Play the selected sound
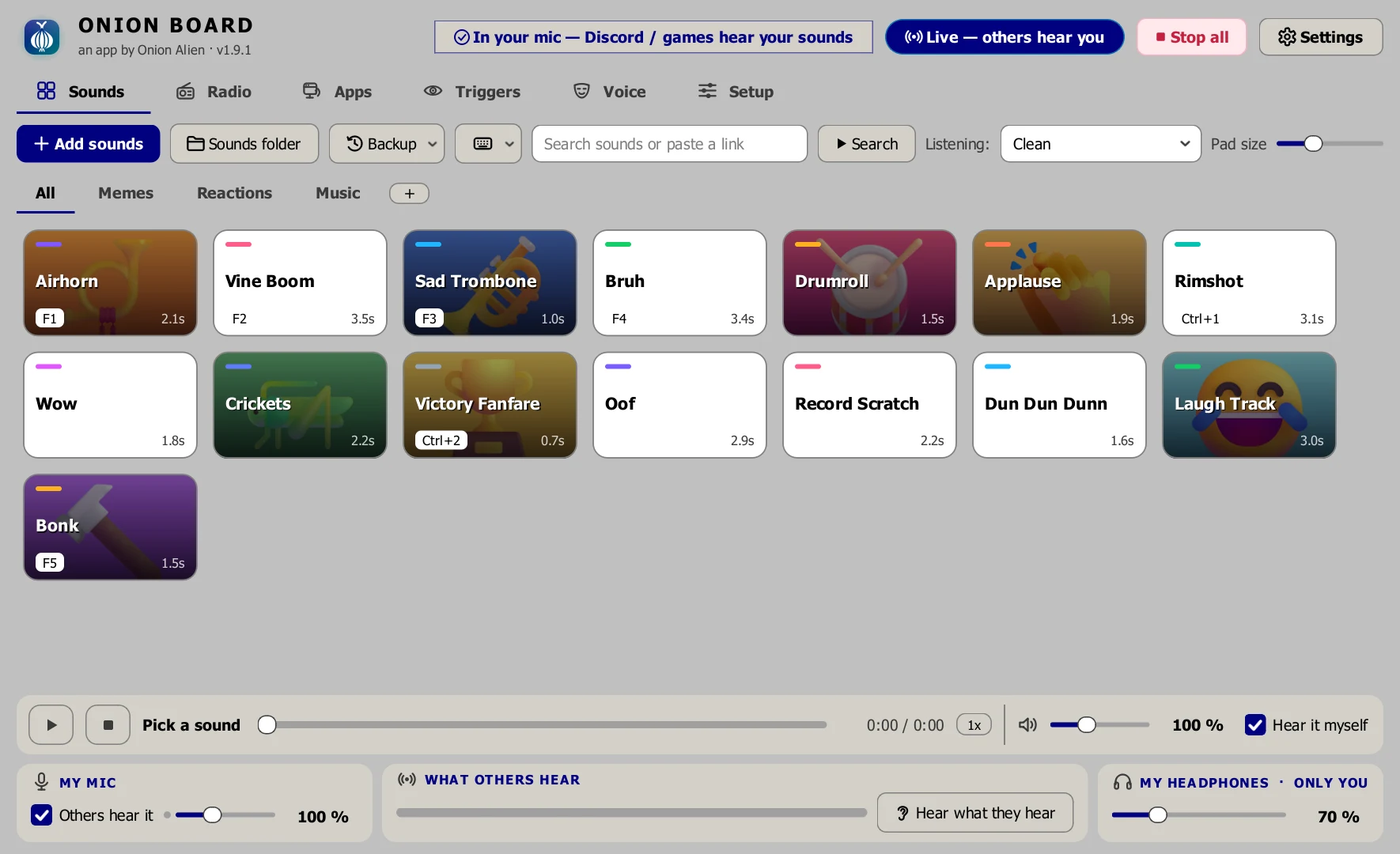The width and height of the screenshot is (1400, 854). click(x=51, y=725)
